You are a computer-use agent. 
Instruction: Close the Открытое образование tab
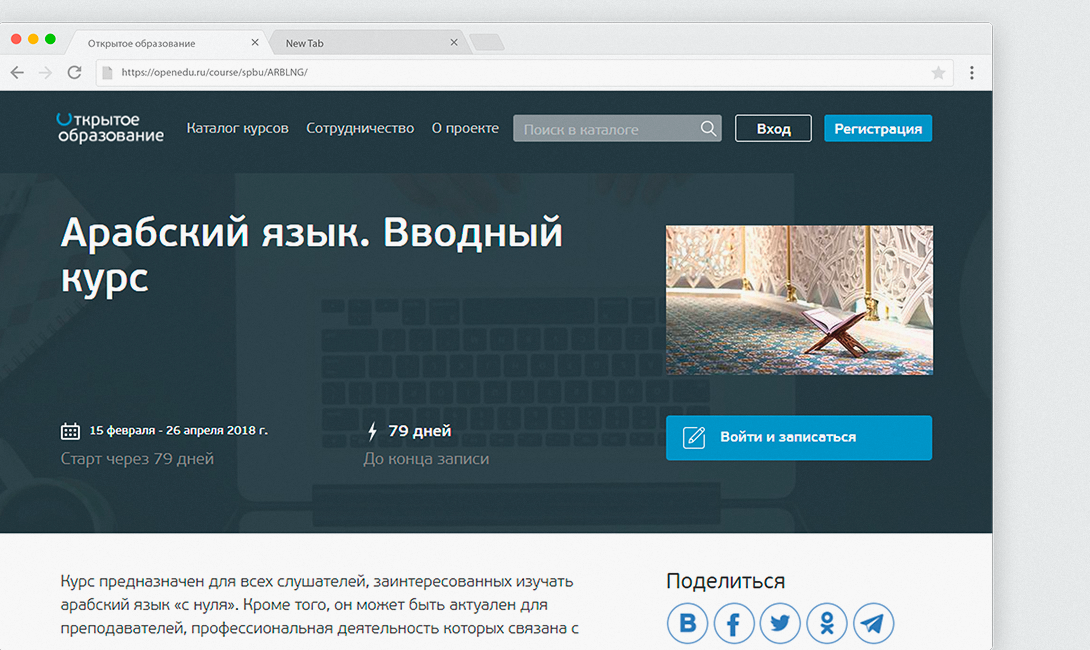pos(255,42)
